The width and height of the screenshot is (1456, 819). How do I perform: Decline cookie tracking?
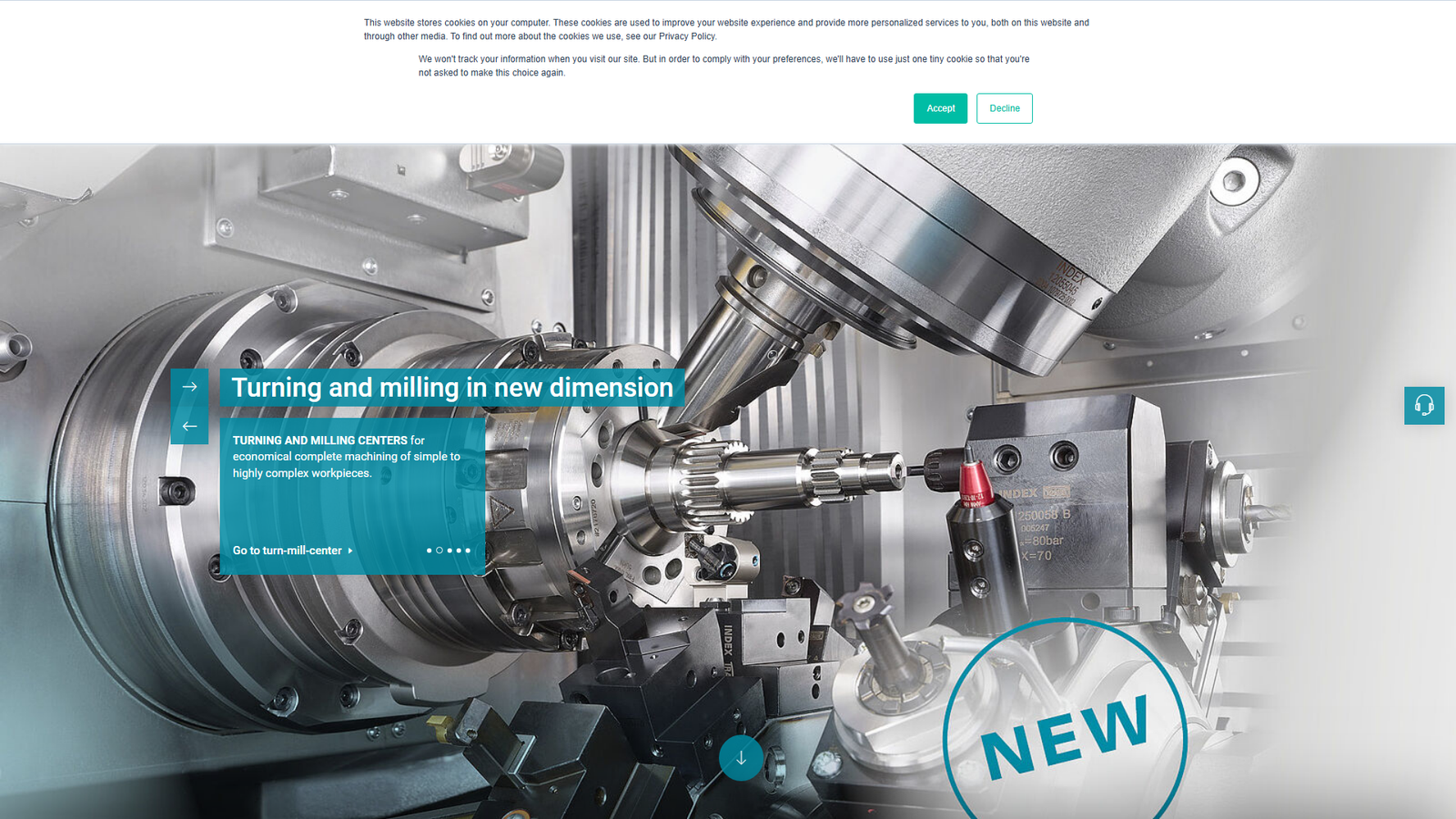pyautogui.click(x=1004, y=108)
